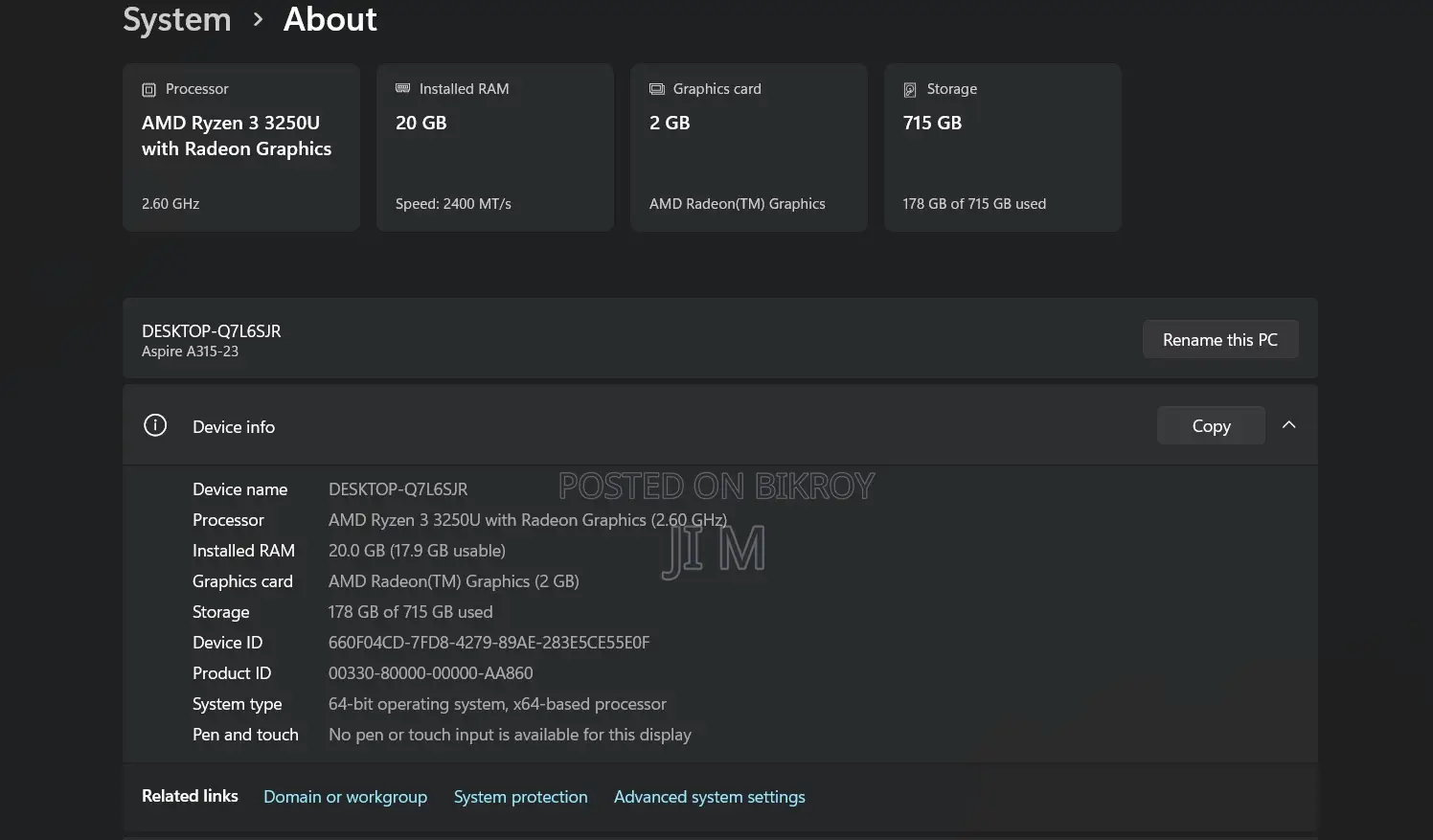Screen dimensions: 1433x840
Task: Open Advanced system settings link
Action: tap(709, 797)
